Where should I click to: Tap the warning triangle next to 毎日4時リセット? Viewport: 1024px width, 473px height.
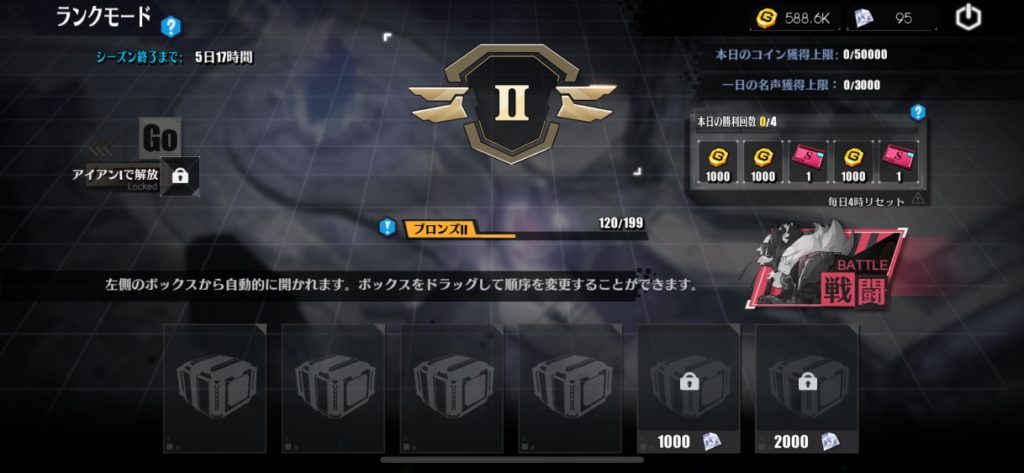(x=918, y=199)
